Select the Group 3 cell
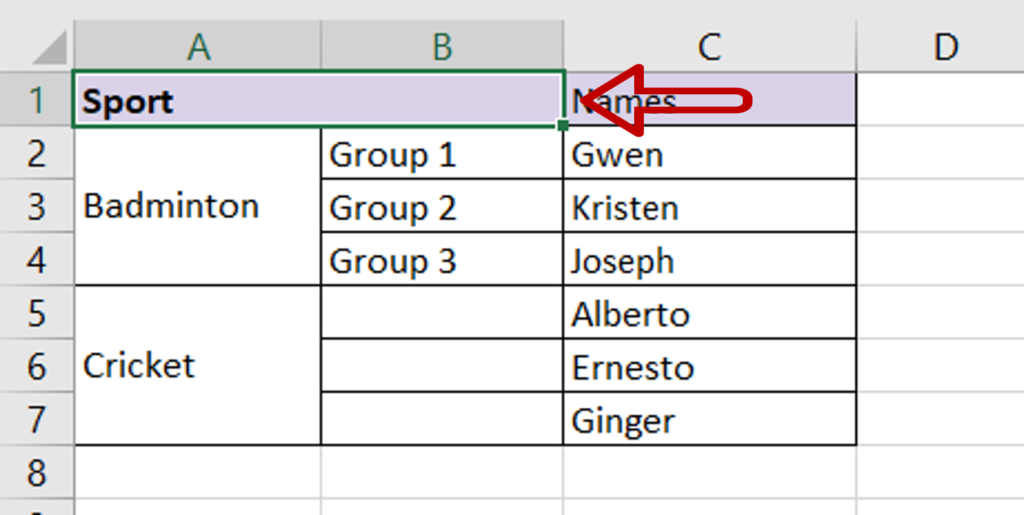This screenshot has height=515, width=1024. tap(441, 258)
